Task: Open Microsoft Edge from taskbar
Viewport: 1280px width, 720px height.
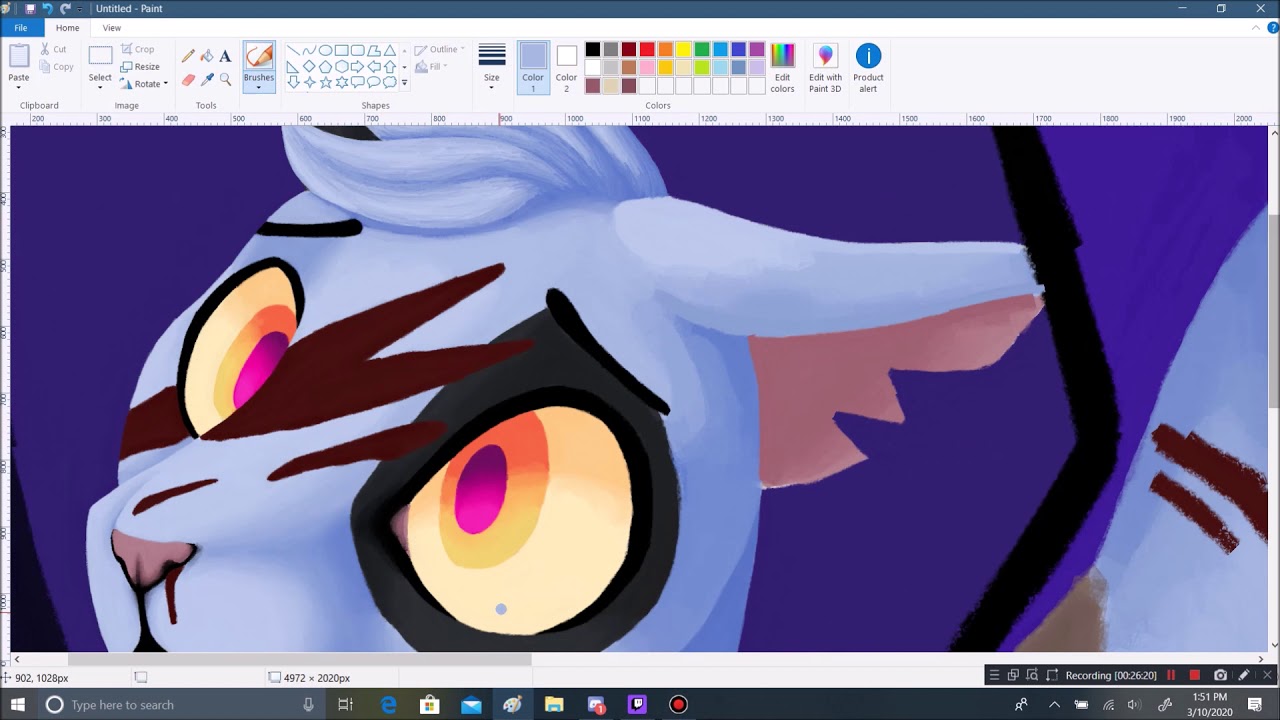Action: (x=388, y=705)
